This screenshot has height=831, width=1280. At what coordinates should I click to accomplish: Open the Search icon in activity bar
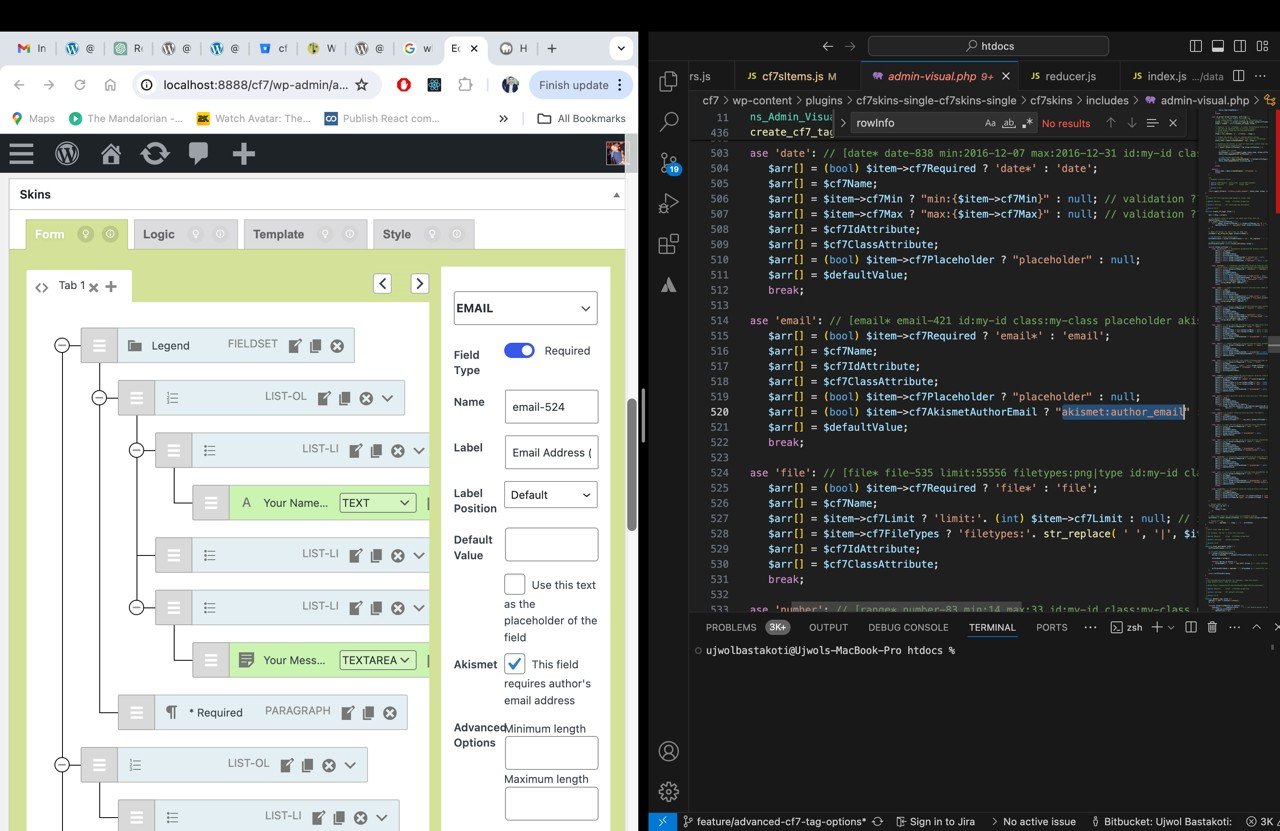[x=669, y=121]
